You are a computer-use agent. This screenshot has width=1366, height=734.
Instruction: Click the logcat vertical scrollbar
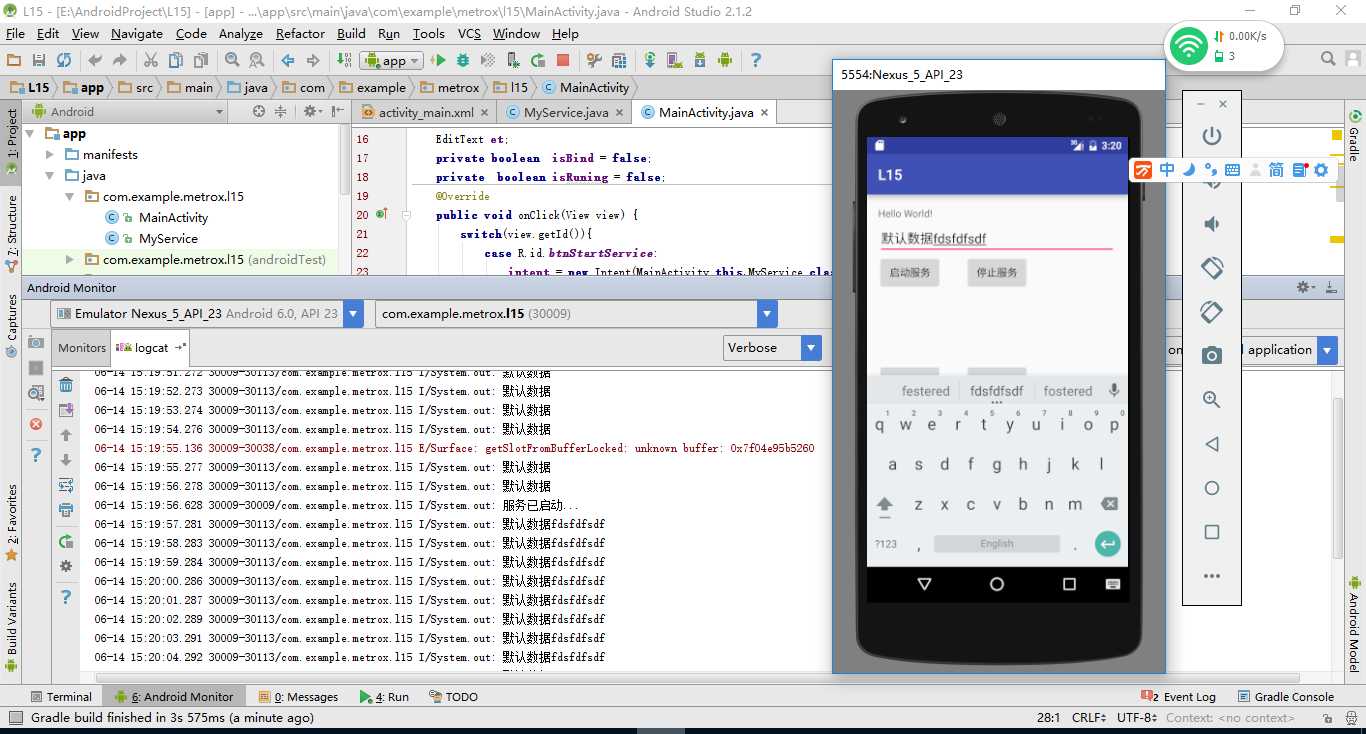1339,480
